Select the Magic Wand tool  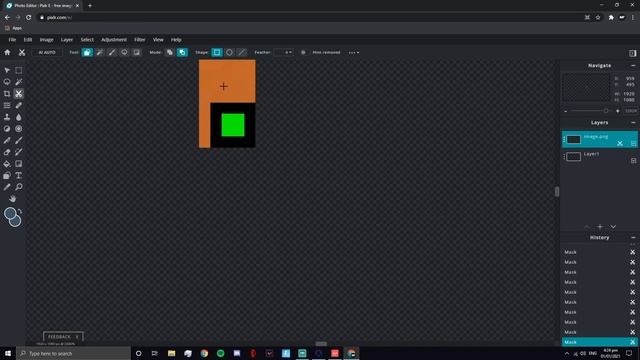pos(18,82)
